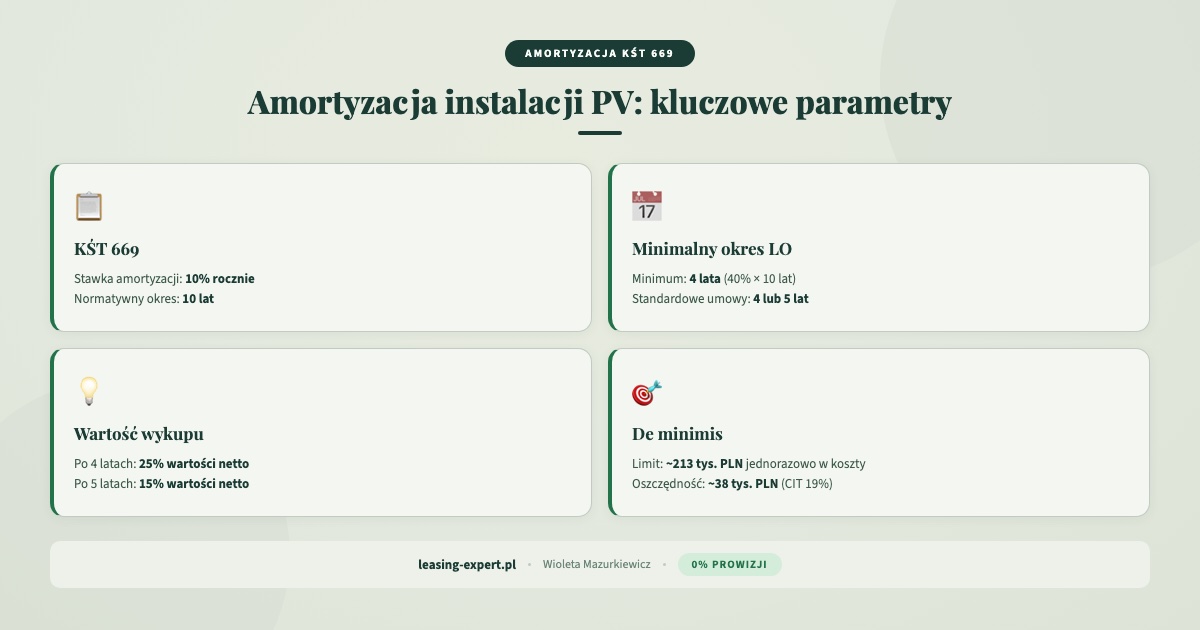Click the dot separator after Wioleta Mazurkiewicz
The width and height of the screenshot is (1200, 630).
[663, 564]
